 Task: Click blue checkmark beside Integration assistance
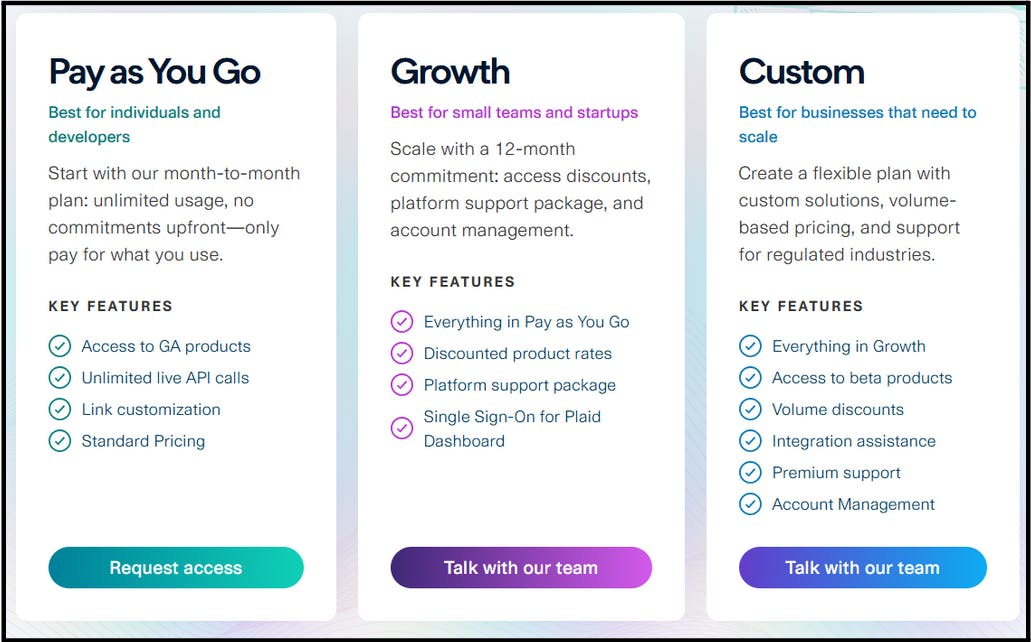(750, 441)
